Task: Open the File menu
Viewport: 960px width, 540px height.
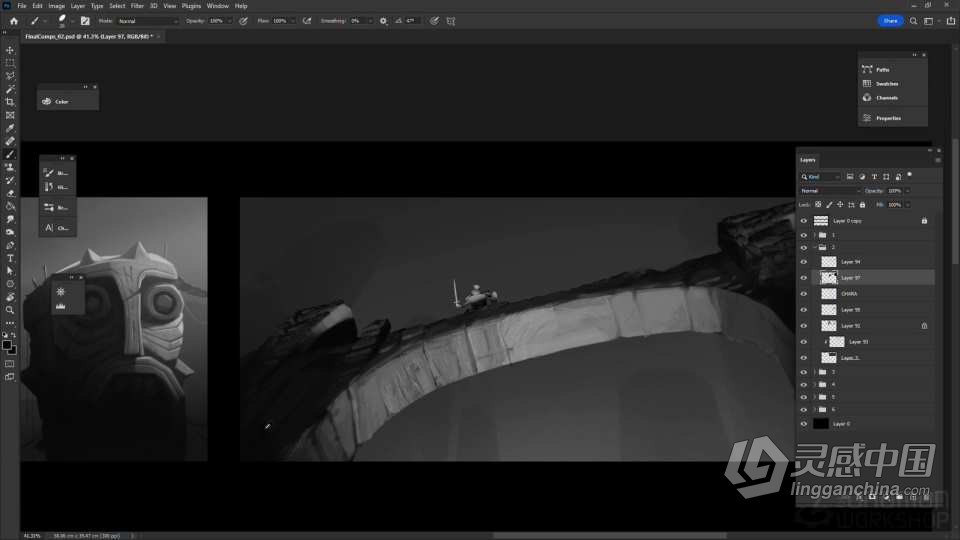Action: click(22, 6)
